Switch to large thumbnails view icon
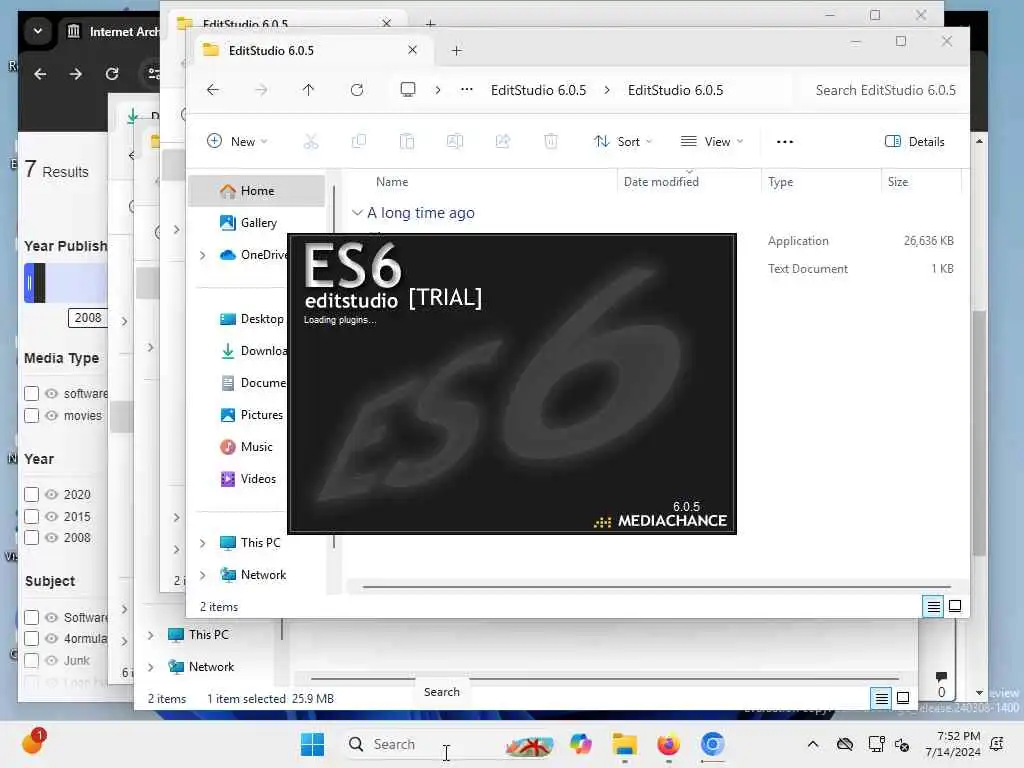The height and width of the screenshot is (768, 1024). 955,607
